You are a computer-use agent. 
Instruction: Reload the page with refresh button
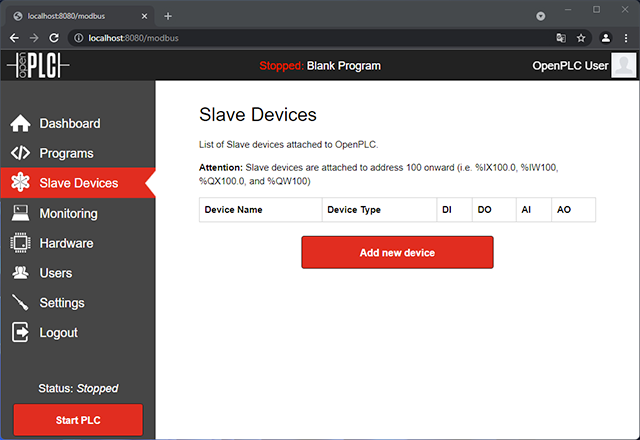[54, 38]
